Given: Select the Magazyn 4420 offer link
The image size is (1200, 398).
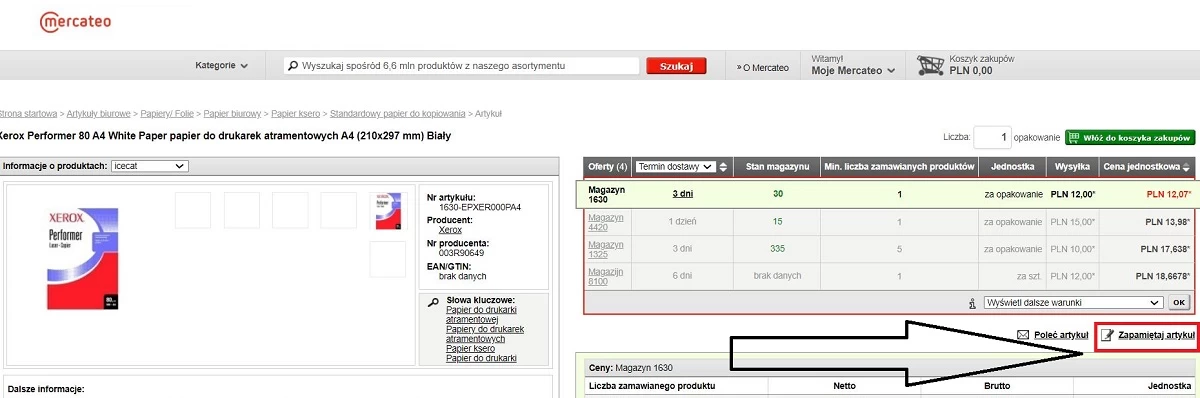Looking at the screenshot, I should [x=605, y=222].
